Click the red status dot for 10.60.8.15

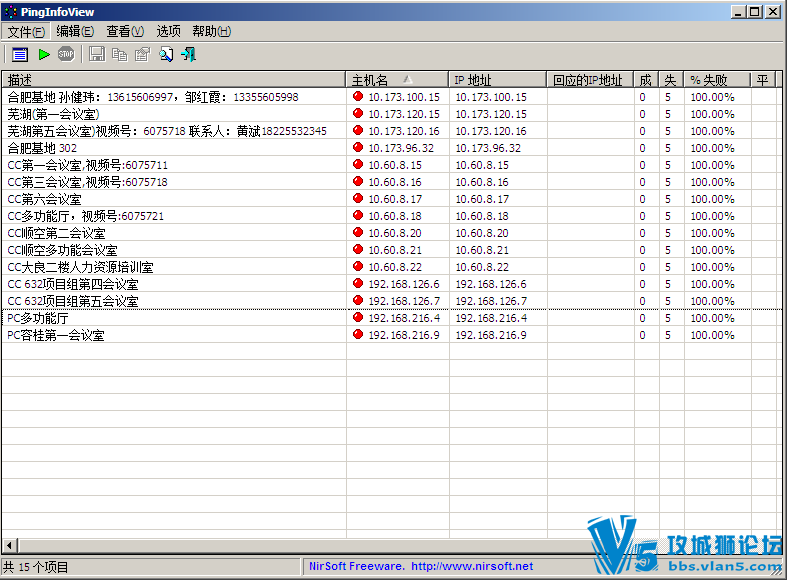coord(358,165)
